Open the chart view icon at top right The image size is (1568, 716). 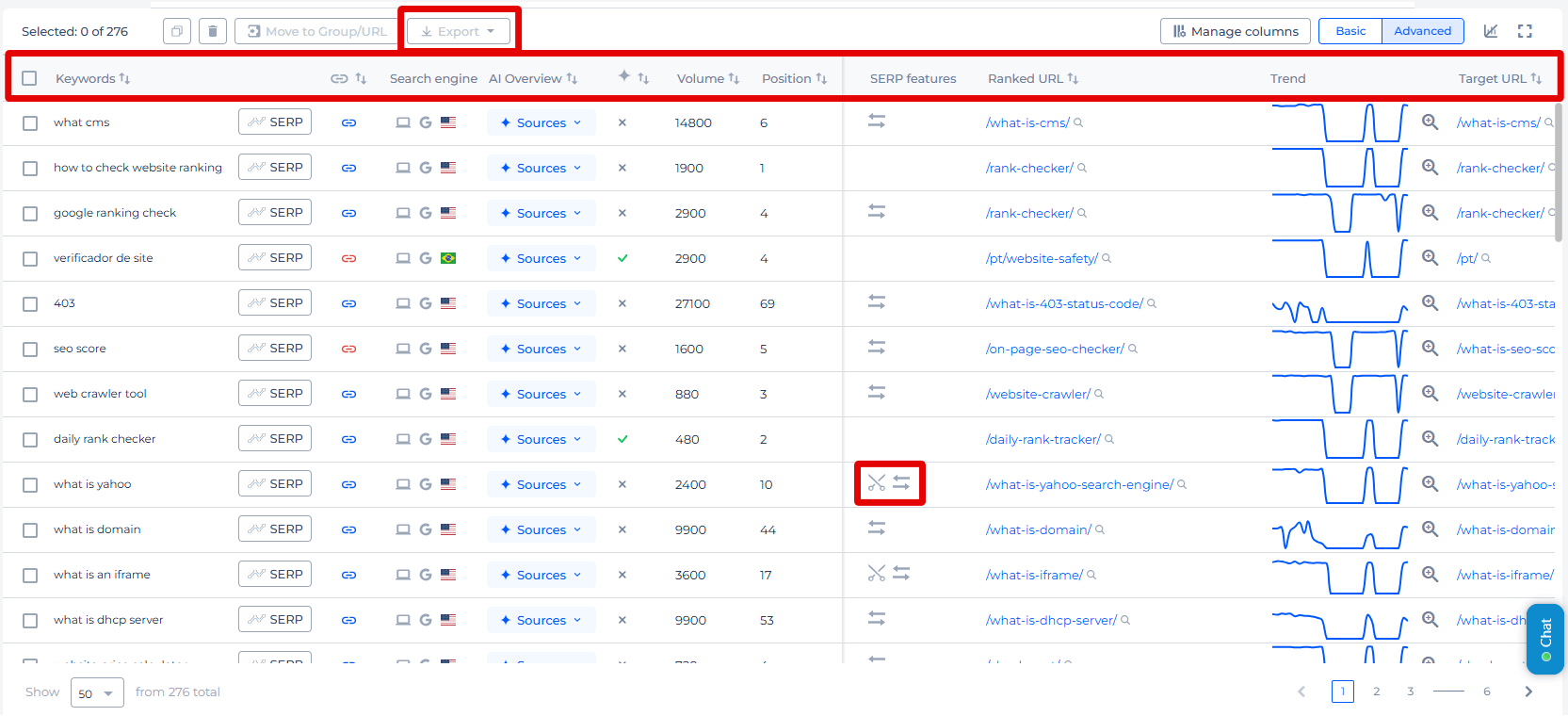1491,31
